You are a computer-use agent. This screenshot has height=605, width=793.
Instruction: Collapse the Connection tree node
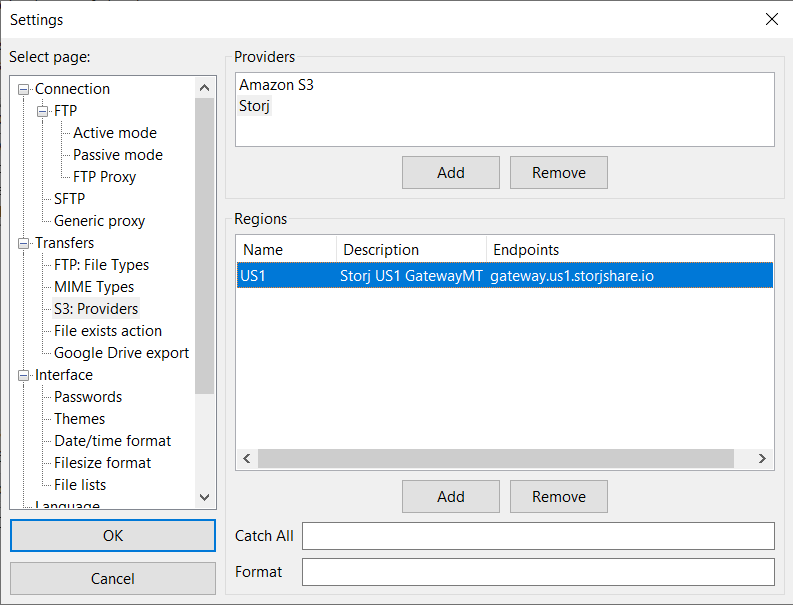pos(23,90)
